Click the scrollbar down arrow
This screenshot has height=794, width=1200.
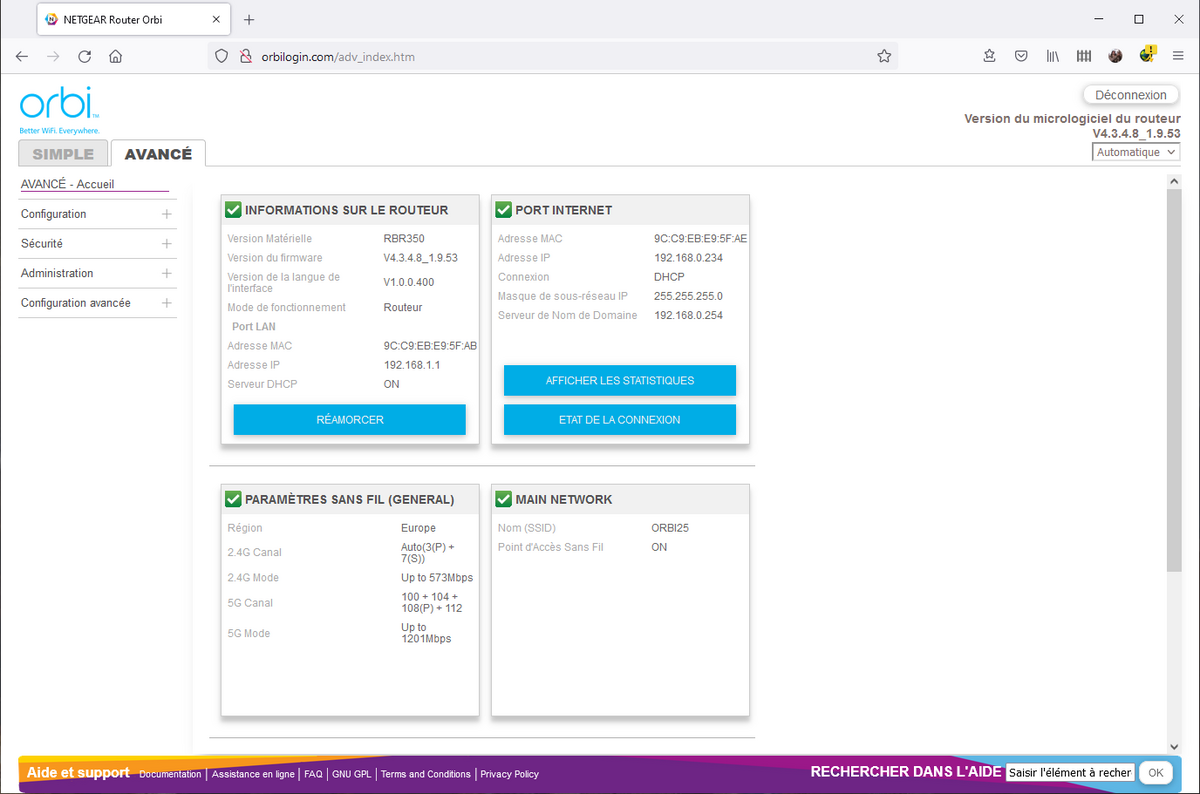(1174, 746)
